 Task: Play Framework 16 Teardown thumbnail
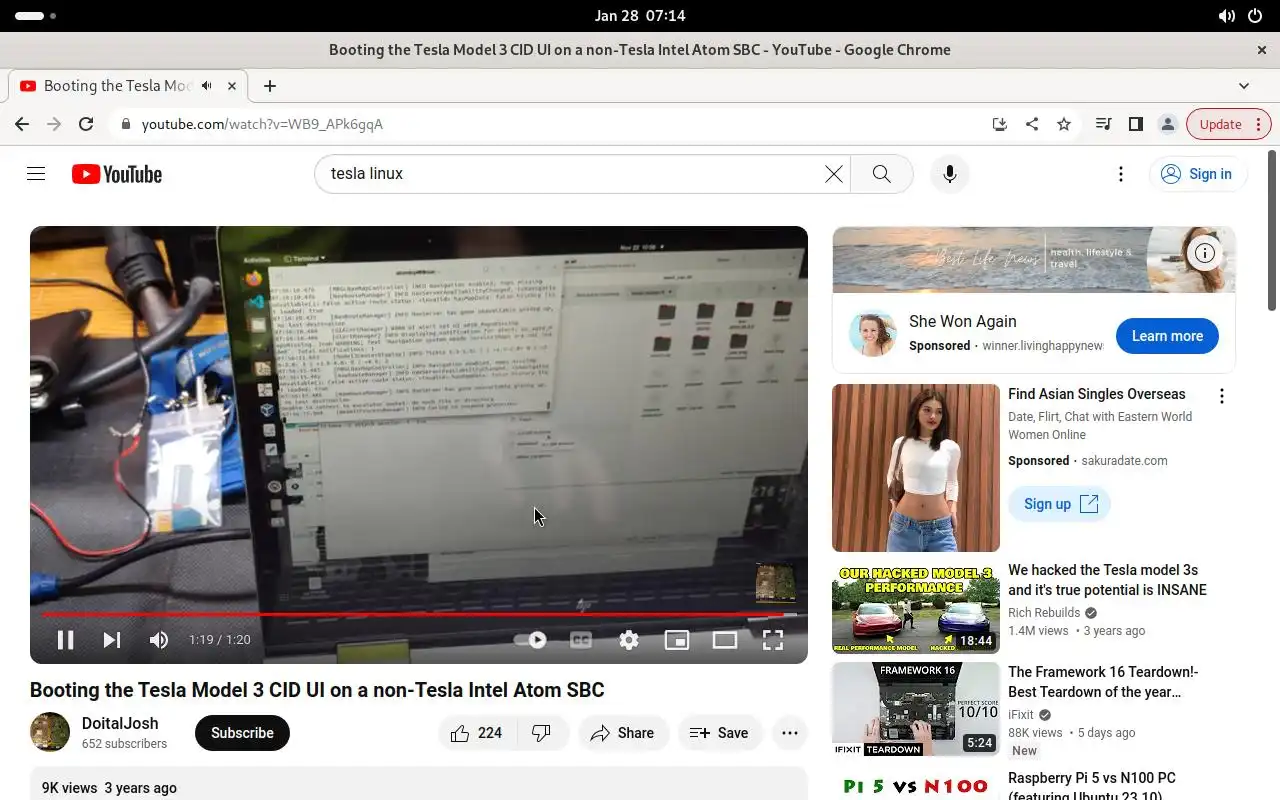pos(916,709)
